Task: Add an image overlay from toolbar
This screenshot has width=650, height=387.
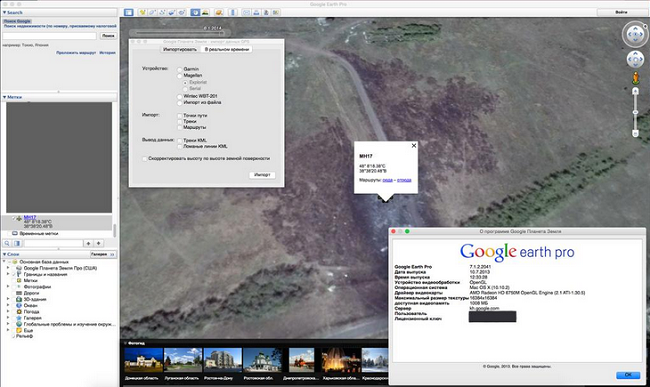Action: tap(172, 12)
